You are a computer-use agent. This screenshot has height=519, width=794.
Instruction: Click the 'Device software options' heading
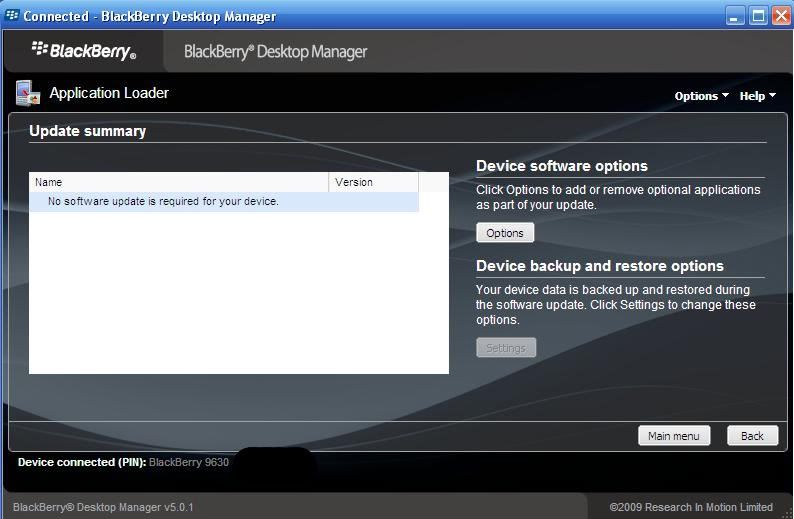(562, 166)
